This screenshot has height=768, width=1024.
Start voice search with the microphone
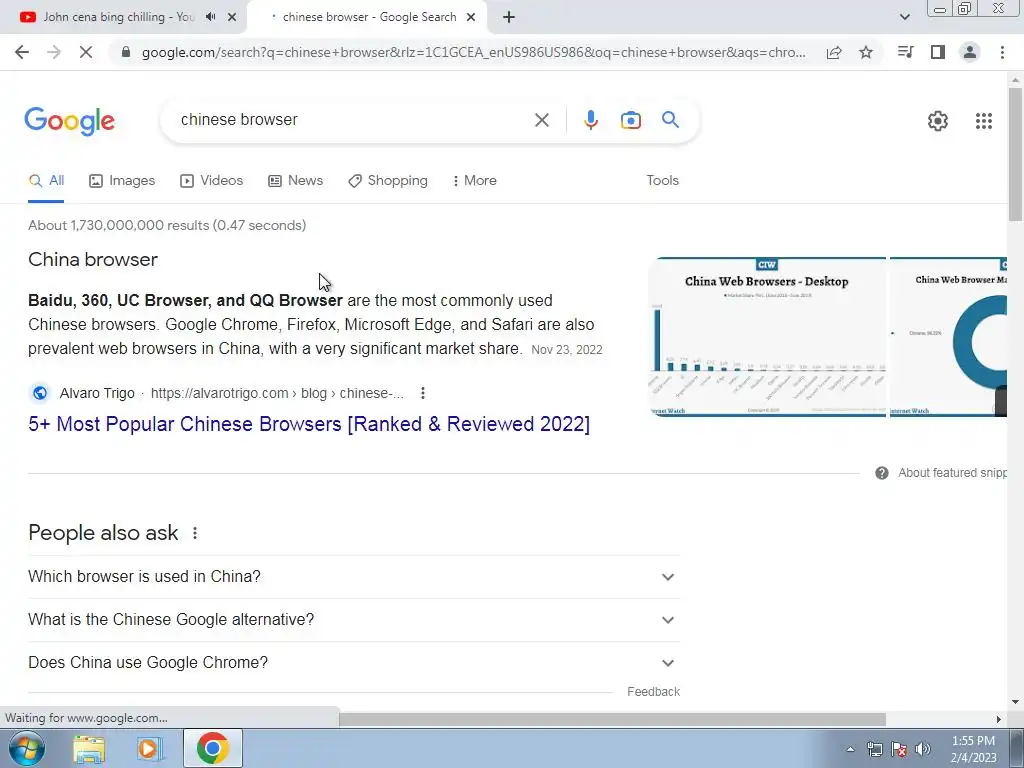click(591, 120)
